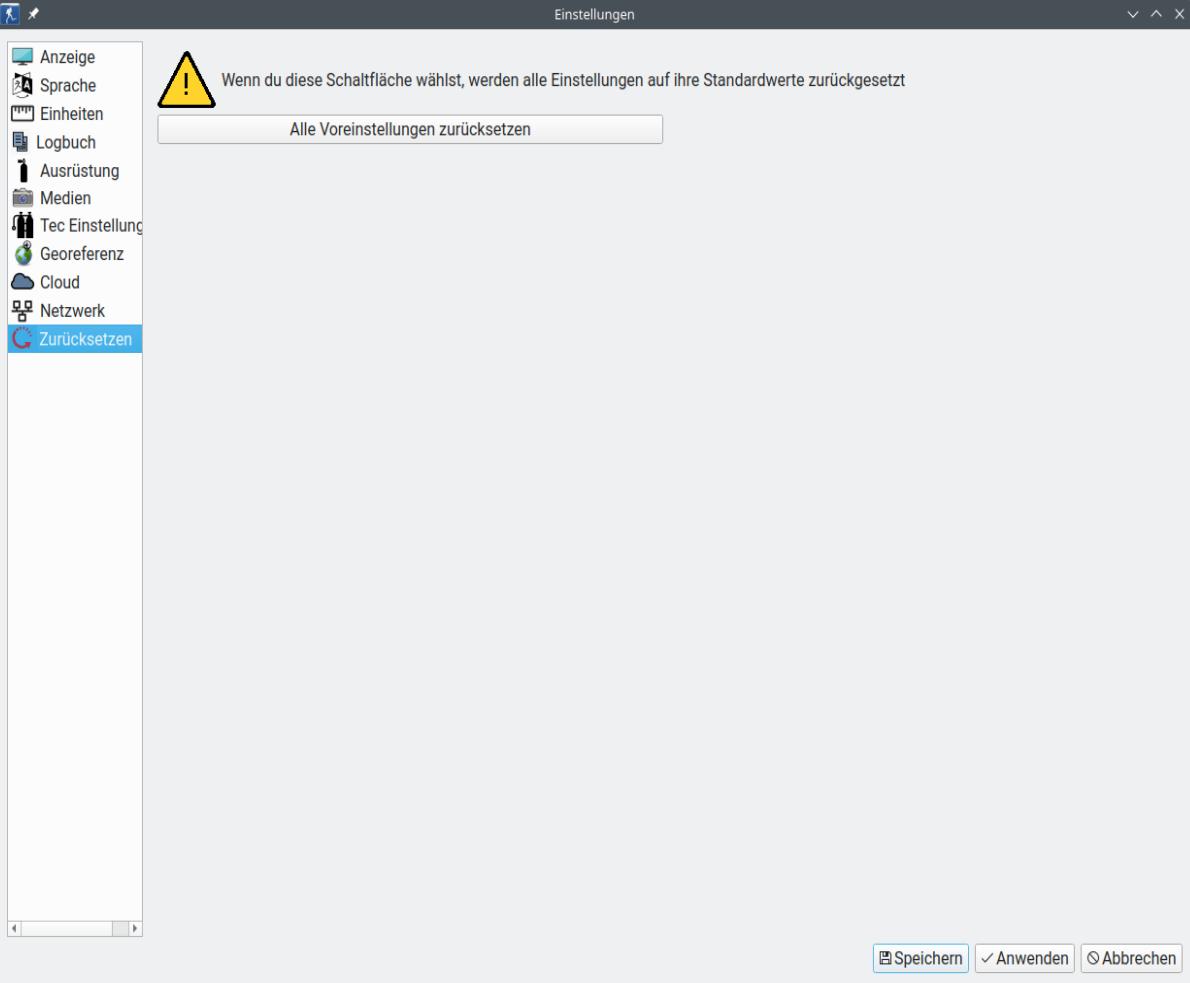The height and width of the screenshot is (983, 1190).
Task: Open Netzwerk settings via its network icon
Action: click(x=20, y=310)
